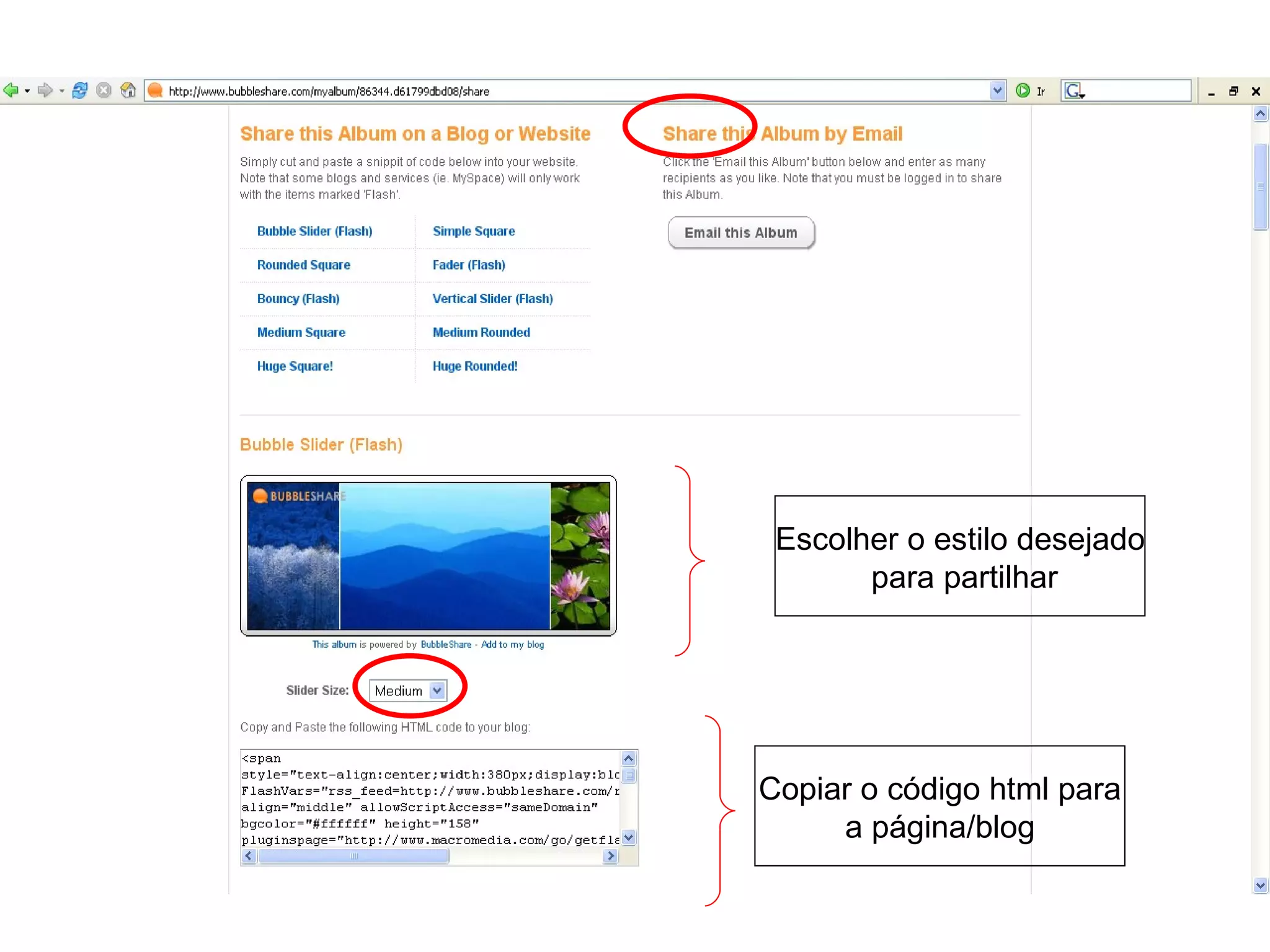Click the code box scroll-right arrow

click(611, 857)
